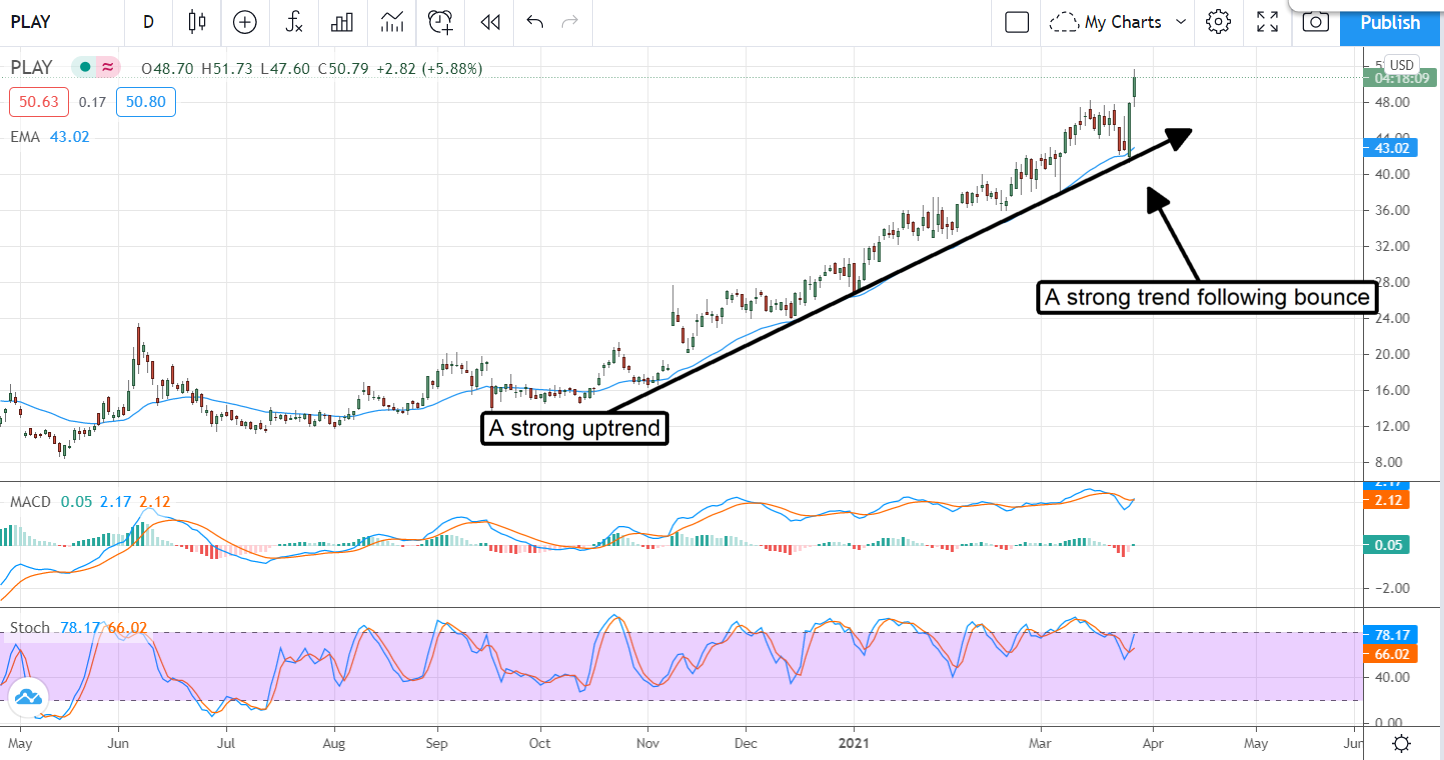
Task: Open chart settings gear in top toolbar
Action: point(1218,22)
